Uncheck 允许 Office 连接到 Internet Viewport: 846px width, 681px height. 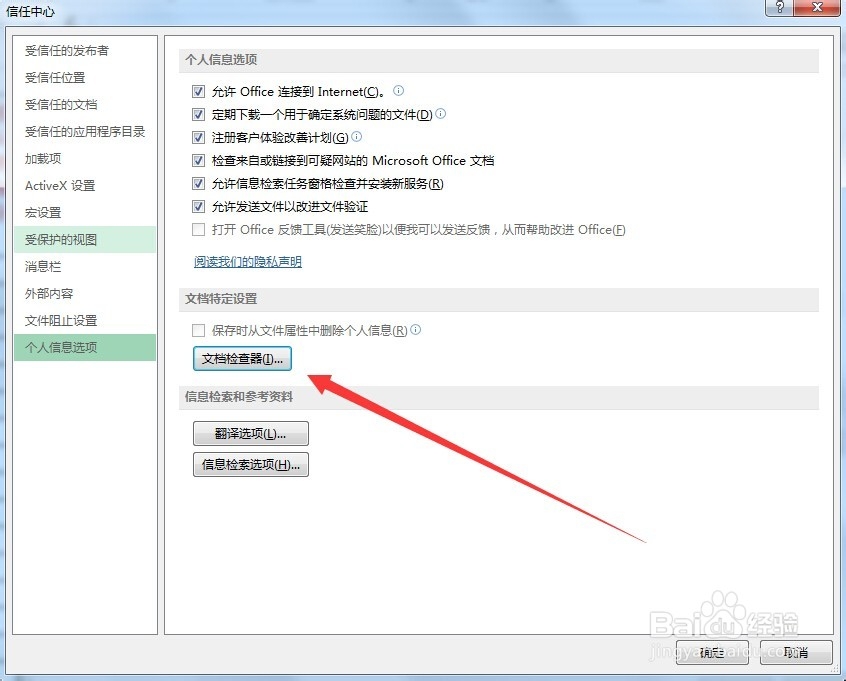click(x=199, y=91)
